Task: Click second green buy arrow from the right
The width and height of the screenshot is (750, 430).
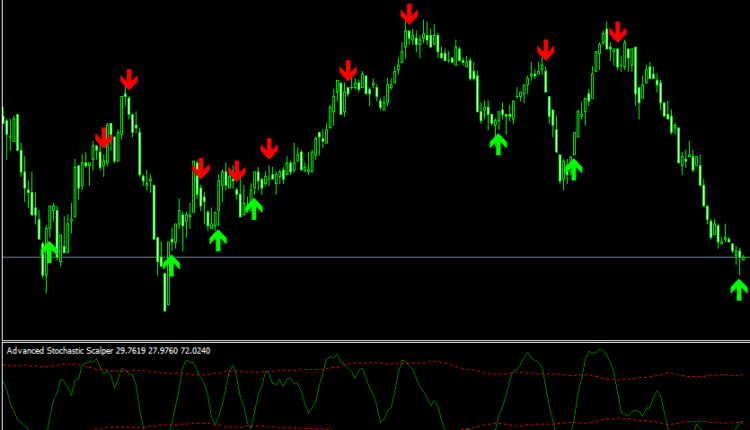Action: [572, 168]
